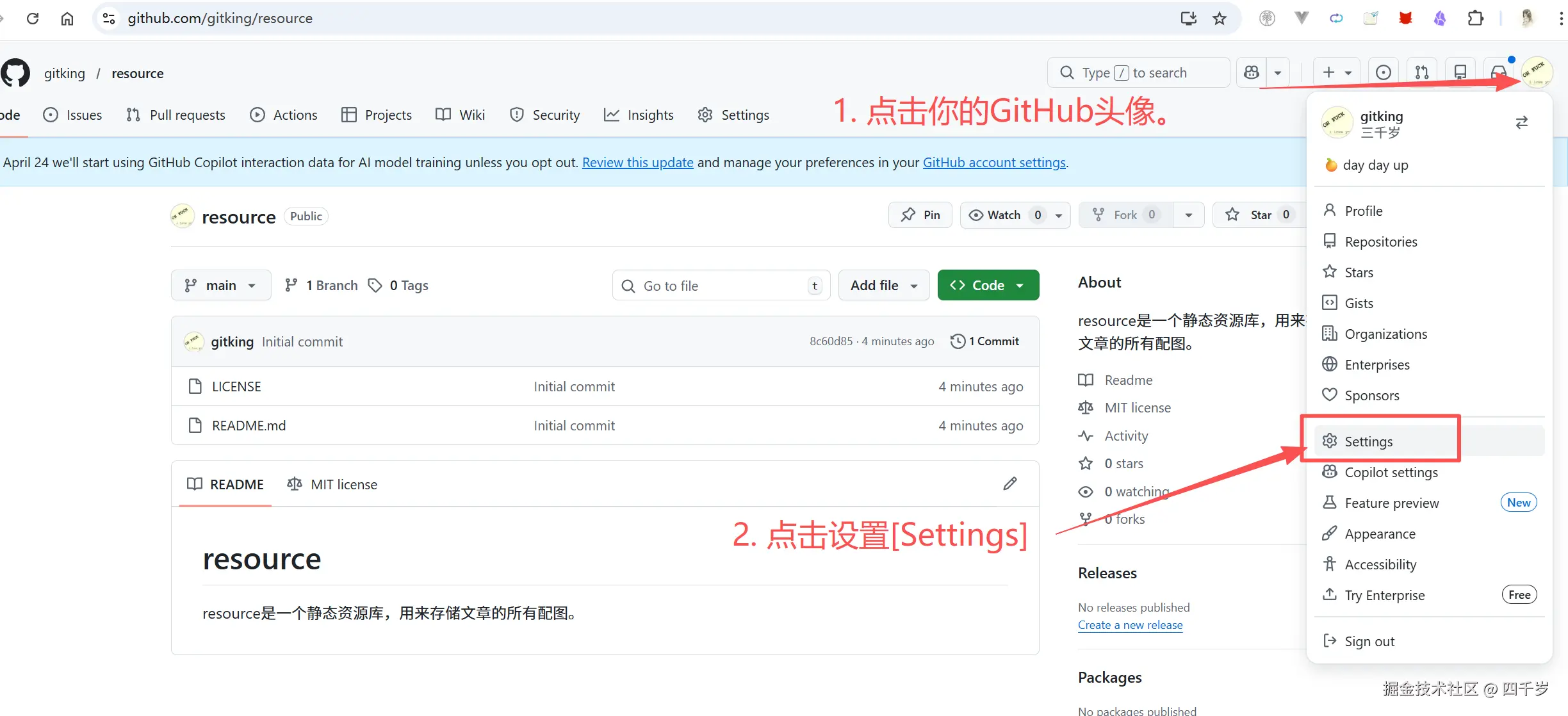The width and height of the screenshot is (1568, 716).
Task: Open the Add file dropdown
Action: 883,285
